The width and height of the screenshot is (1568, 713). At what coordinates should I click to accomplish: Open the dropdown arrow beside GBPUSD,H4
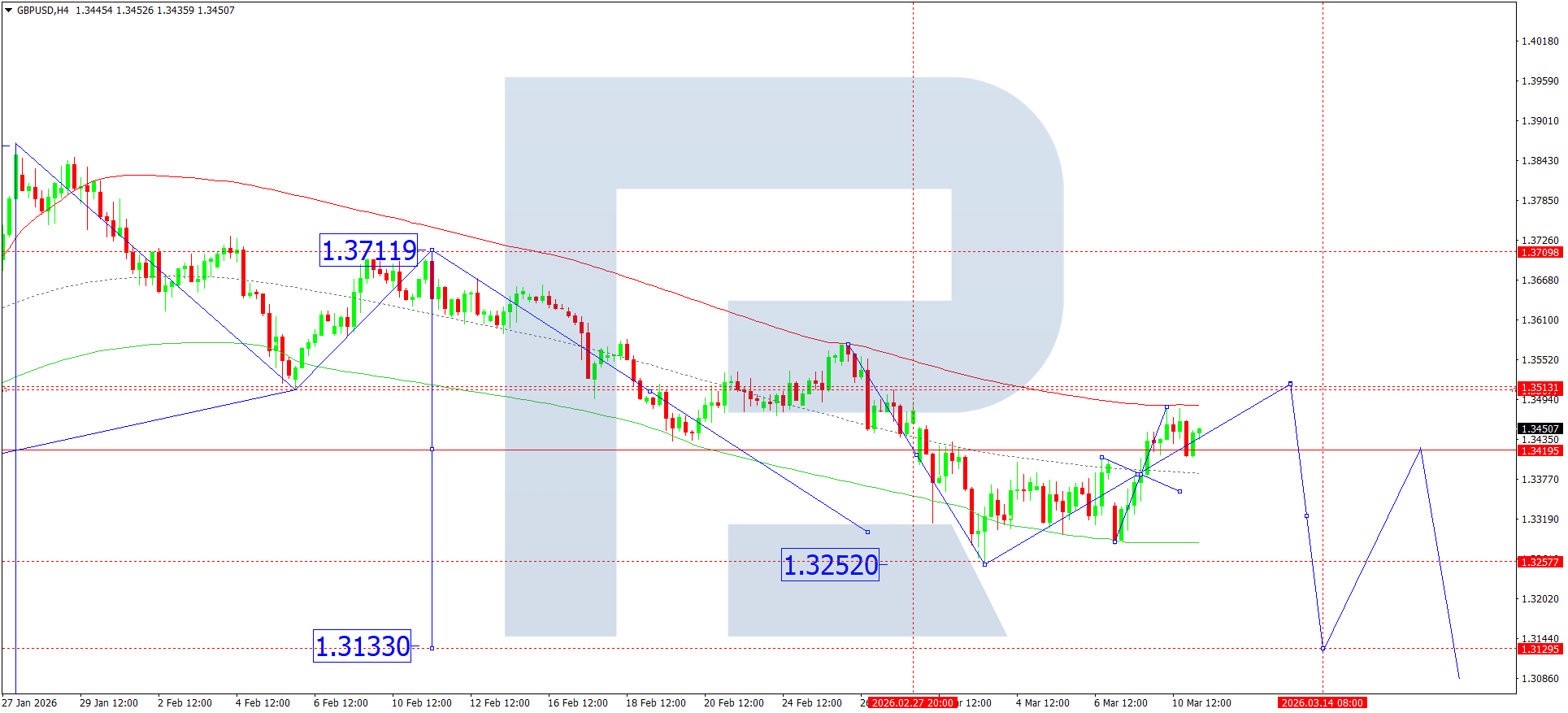point(9,11)
